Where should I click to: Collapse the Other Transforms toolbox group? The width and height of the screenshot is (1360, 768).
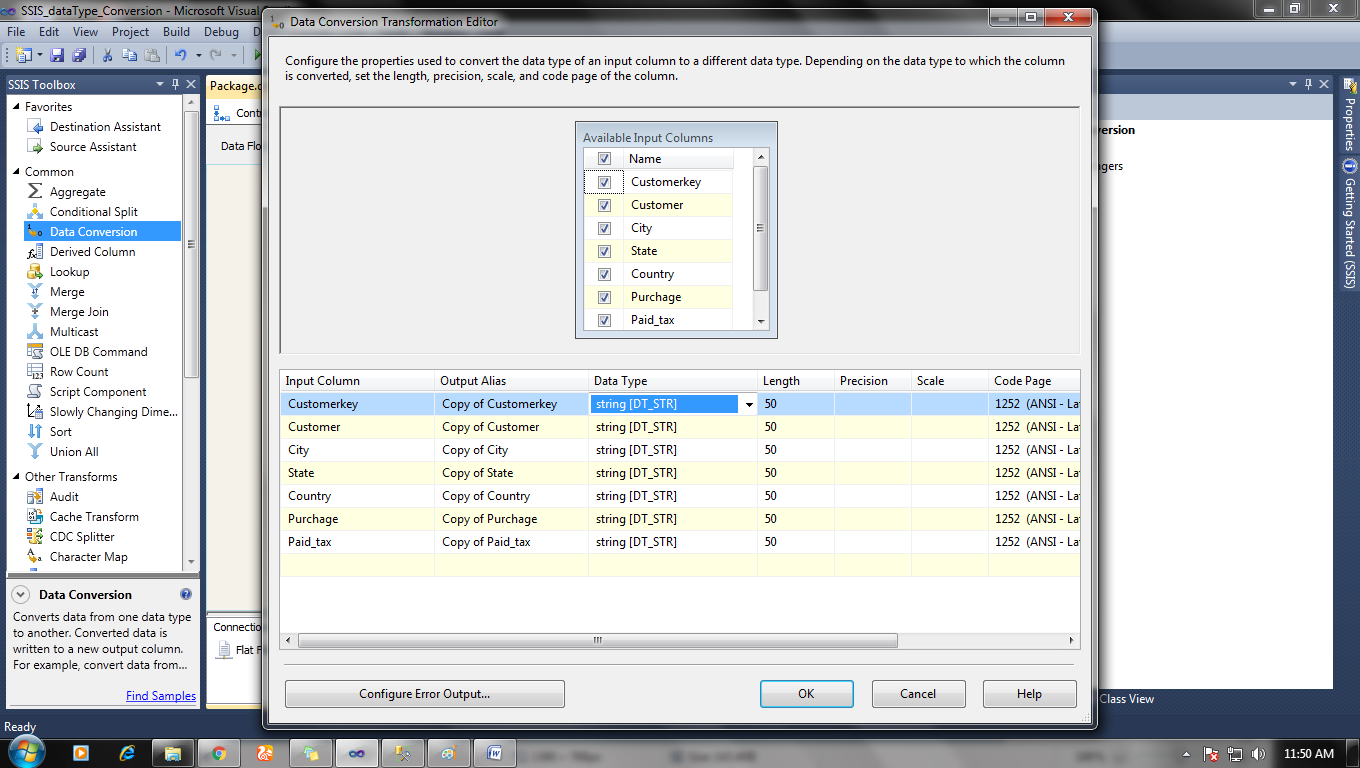click(16, 477)
